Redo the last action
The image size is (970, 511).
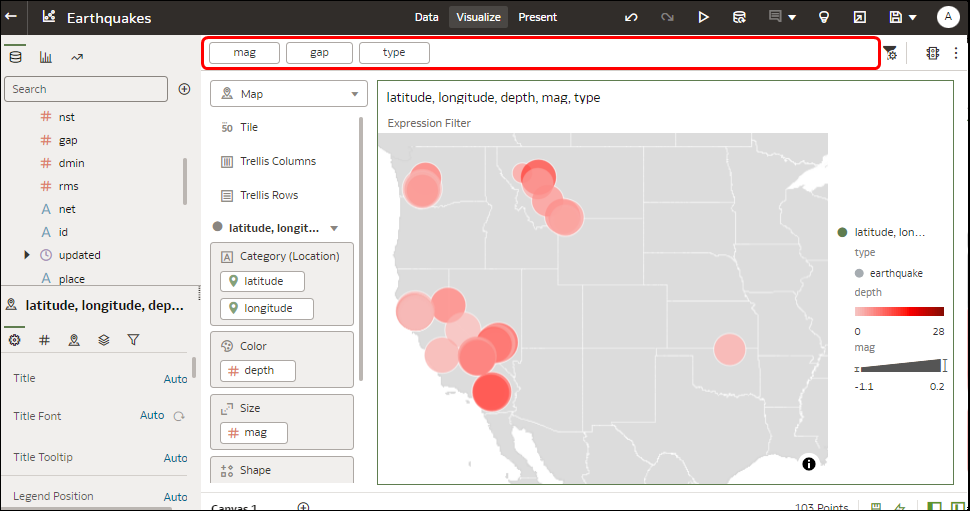click(x=667, y=17)
